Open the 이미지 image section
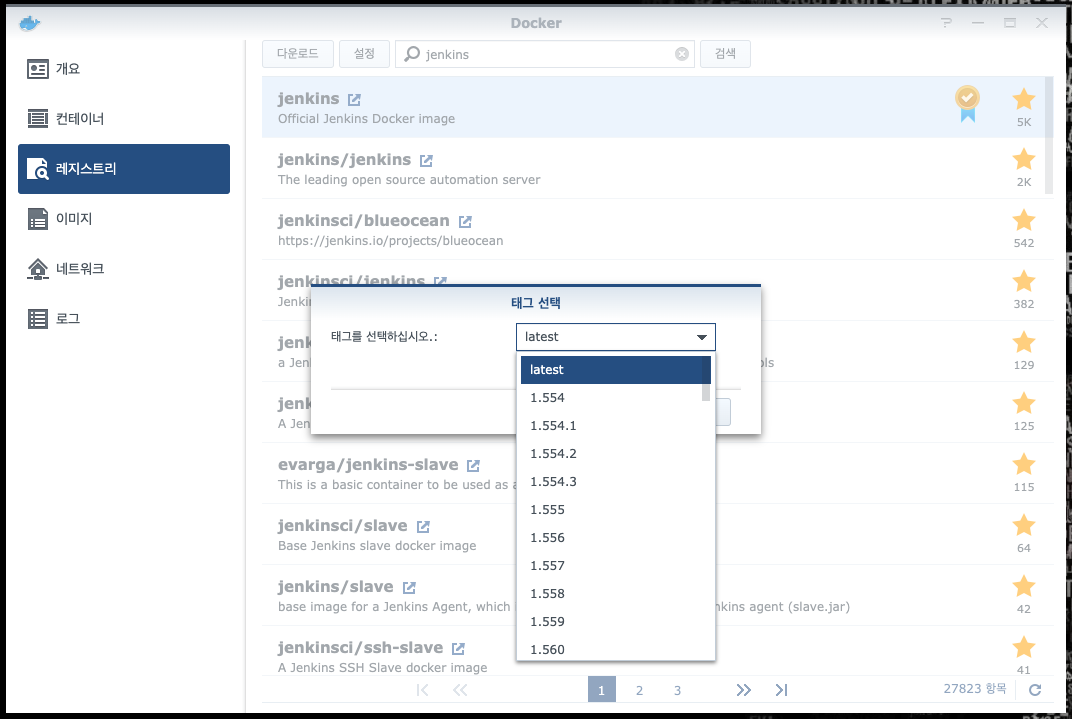 [124, 219]
